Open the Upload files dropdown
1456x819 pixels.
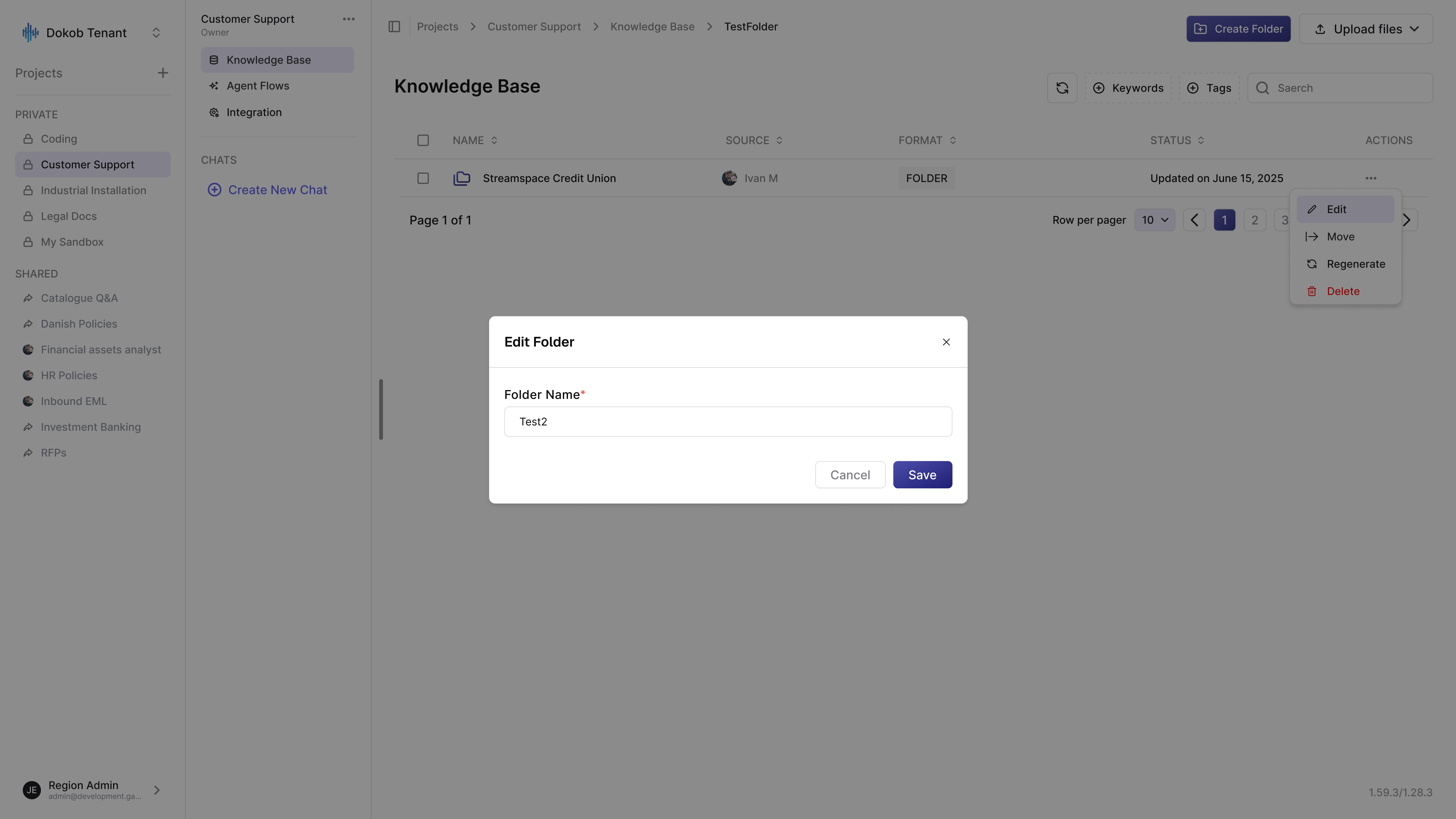[1366, 29]
